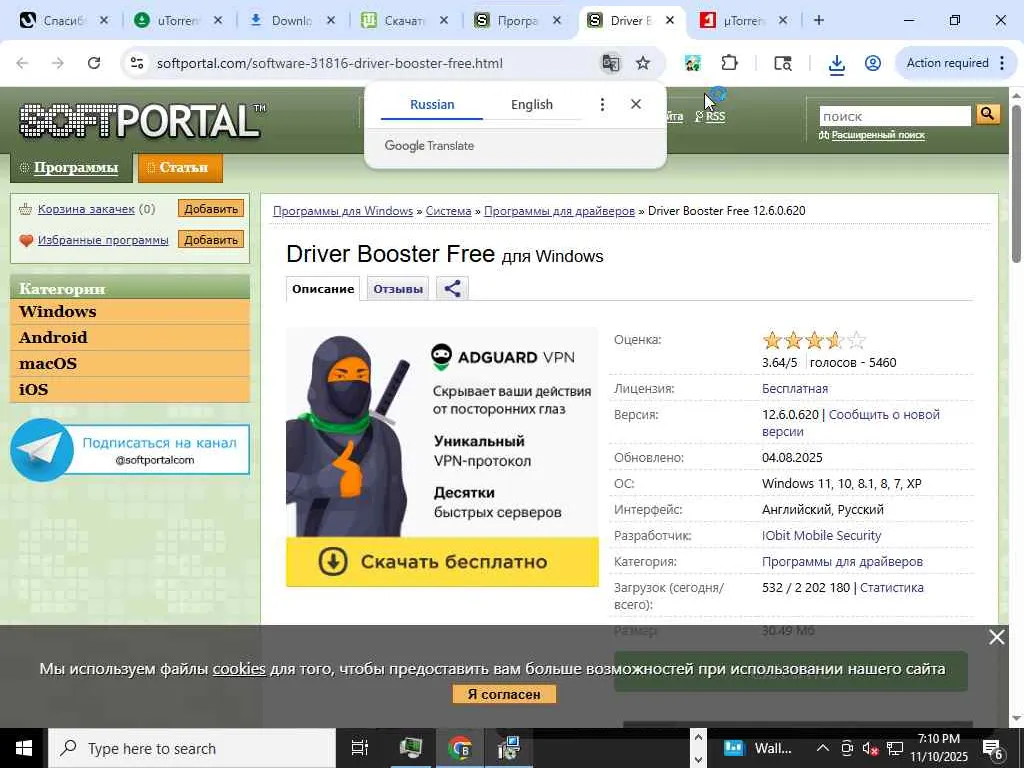This screenshot has width=1024, height=768.
Task: Click the network icon in system tray
Action: (895, 748)
